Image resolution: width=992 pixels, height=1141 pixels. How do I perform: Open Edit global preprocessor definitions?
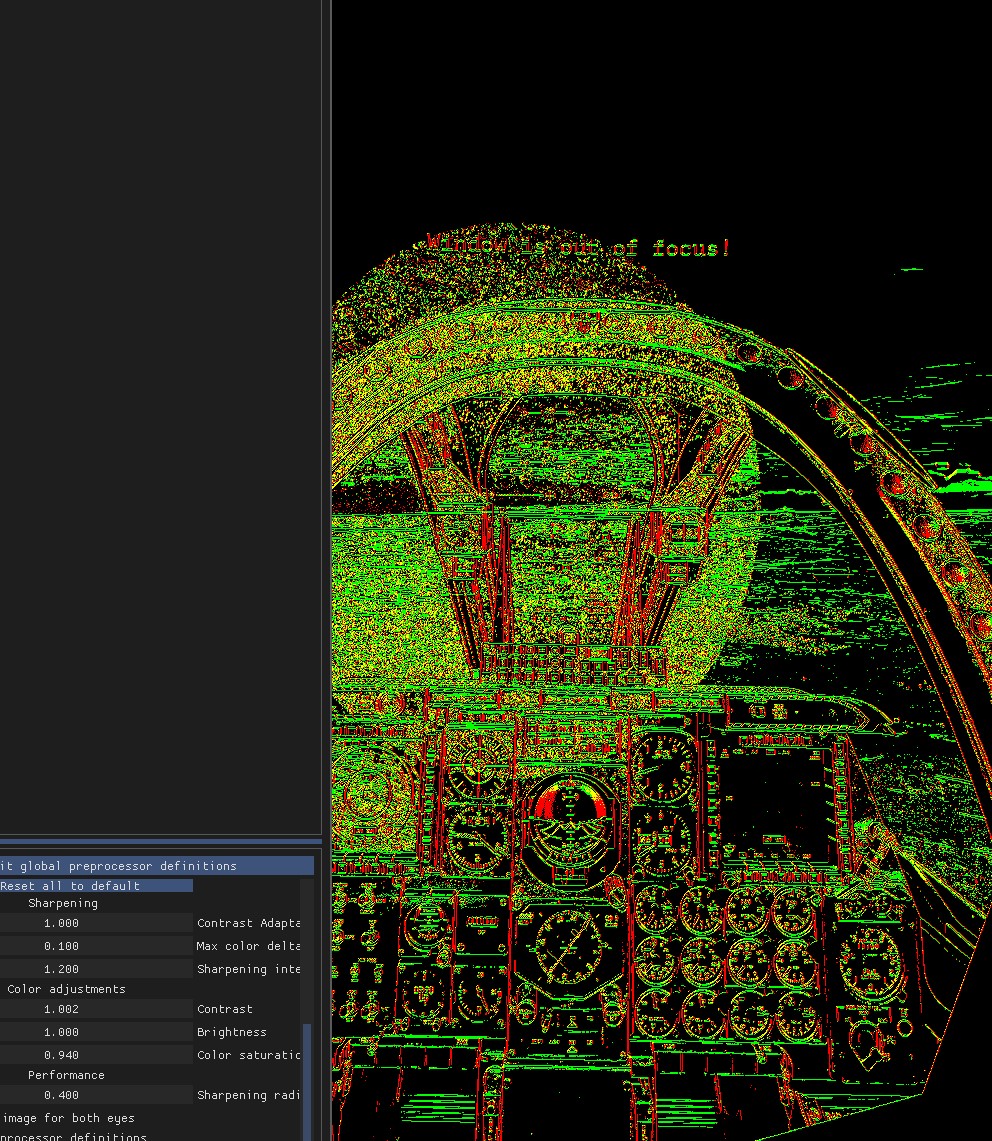click(156, 865)
